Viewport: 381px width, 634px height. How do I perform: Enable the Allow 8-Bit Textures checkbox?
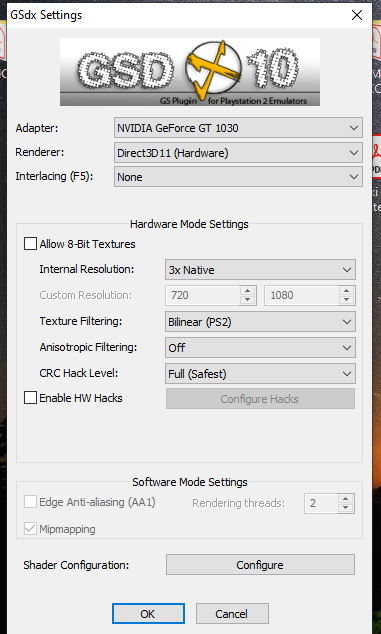click(x=30, y=244)
